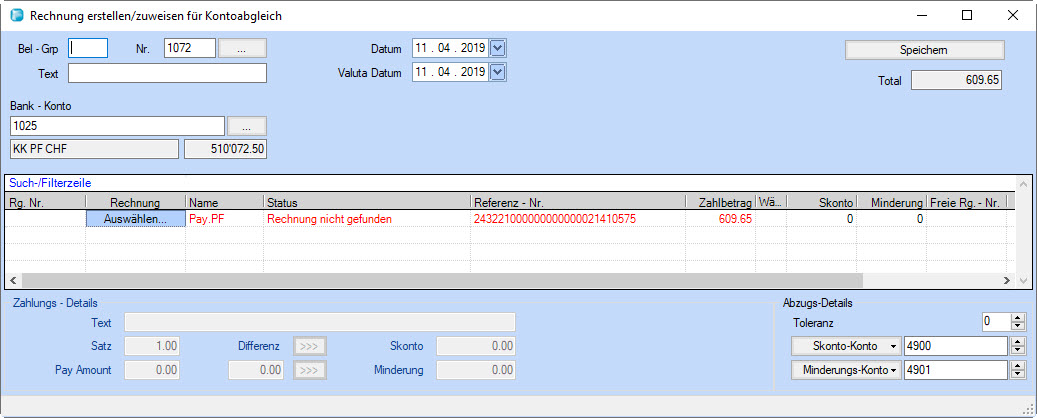Sort by the Zahlbetrag column header
Screen dimensions: 1037x418
click(720, 203)
